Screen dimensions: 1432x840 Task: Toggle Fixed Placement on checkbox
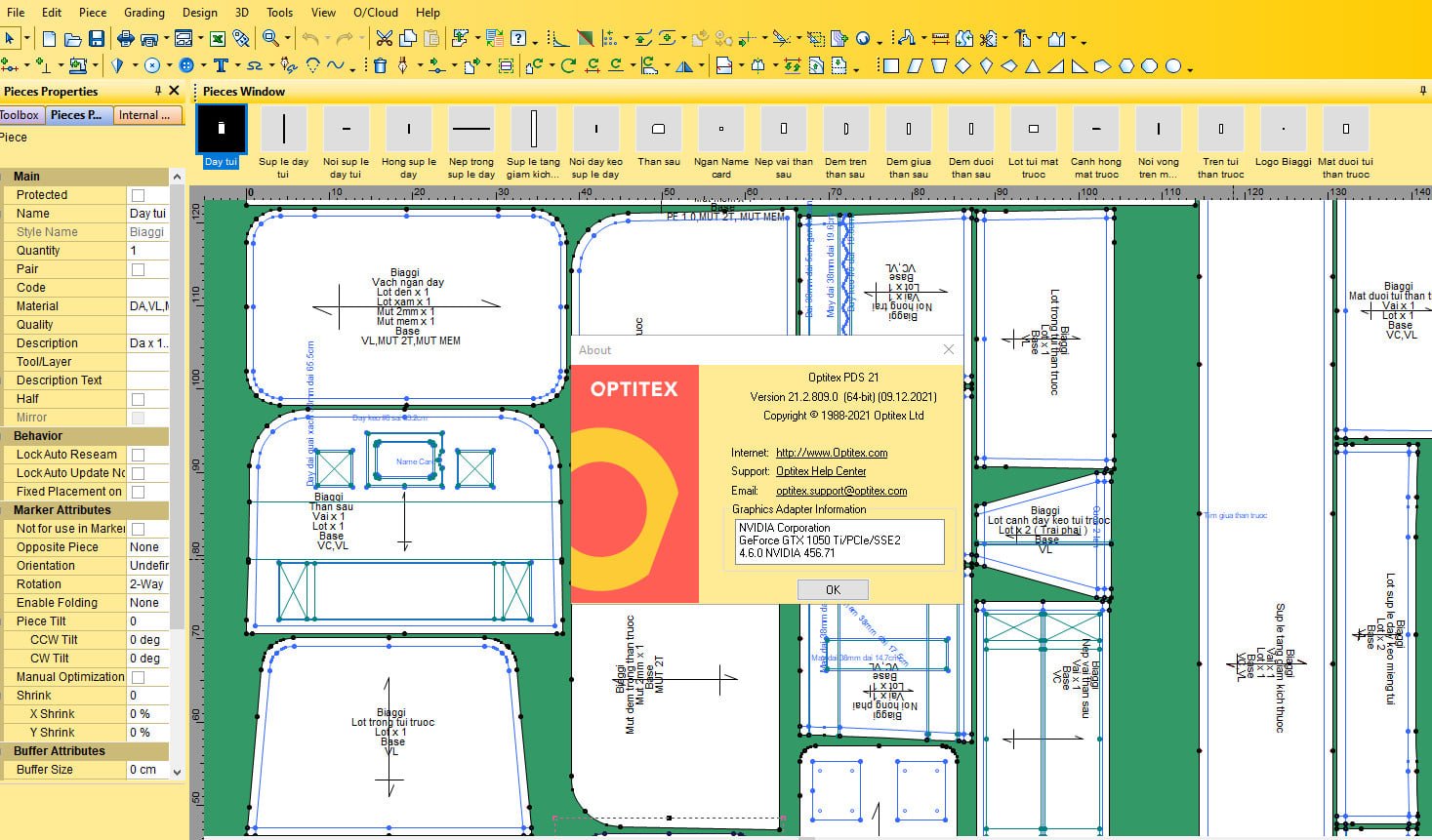pos(138,492)
